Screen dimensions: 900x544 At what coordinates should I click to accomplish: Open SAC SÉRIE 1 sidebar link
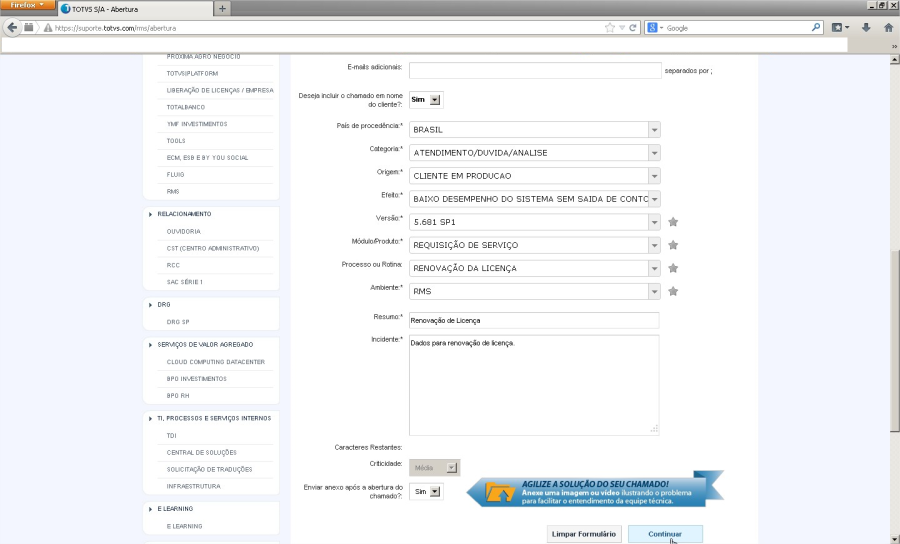pos(185,282)
